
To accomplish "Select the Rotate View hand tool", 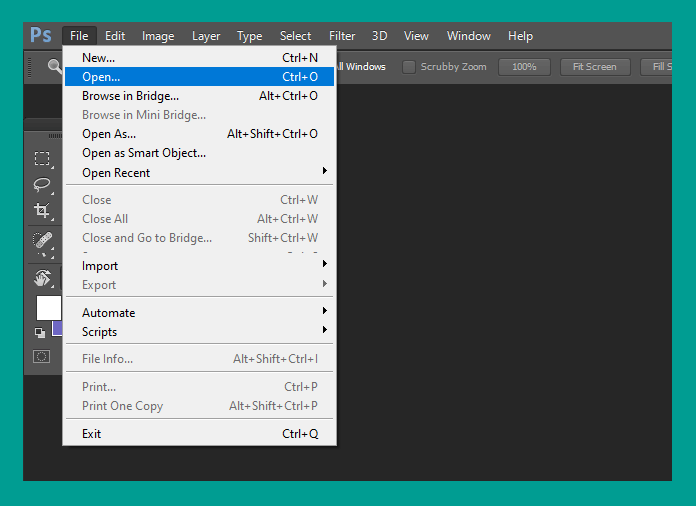I will (x=43, y=278).
